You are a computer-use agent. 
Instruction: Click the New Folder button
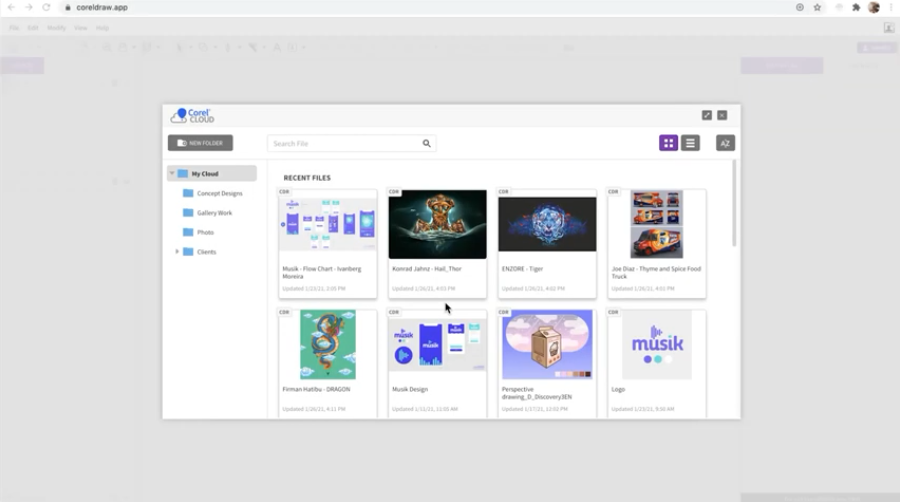[x=200, y=143]
